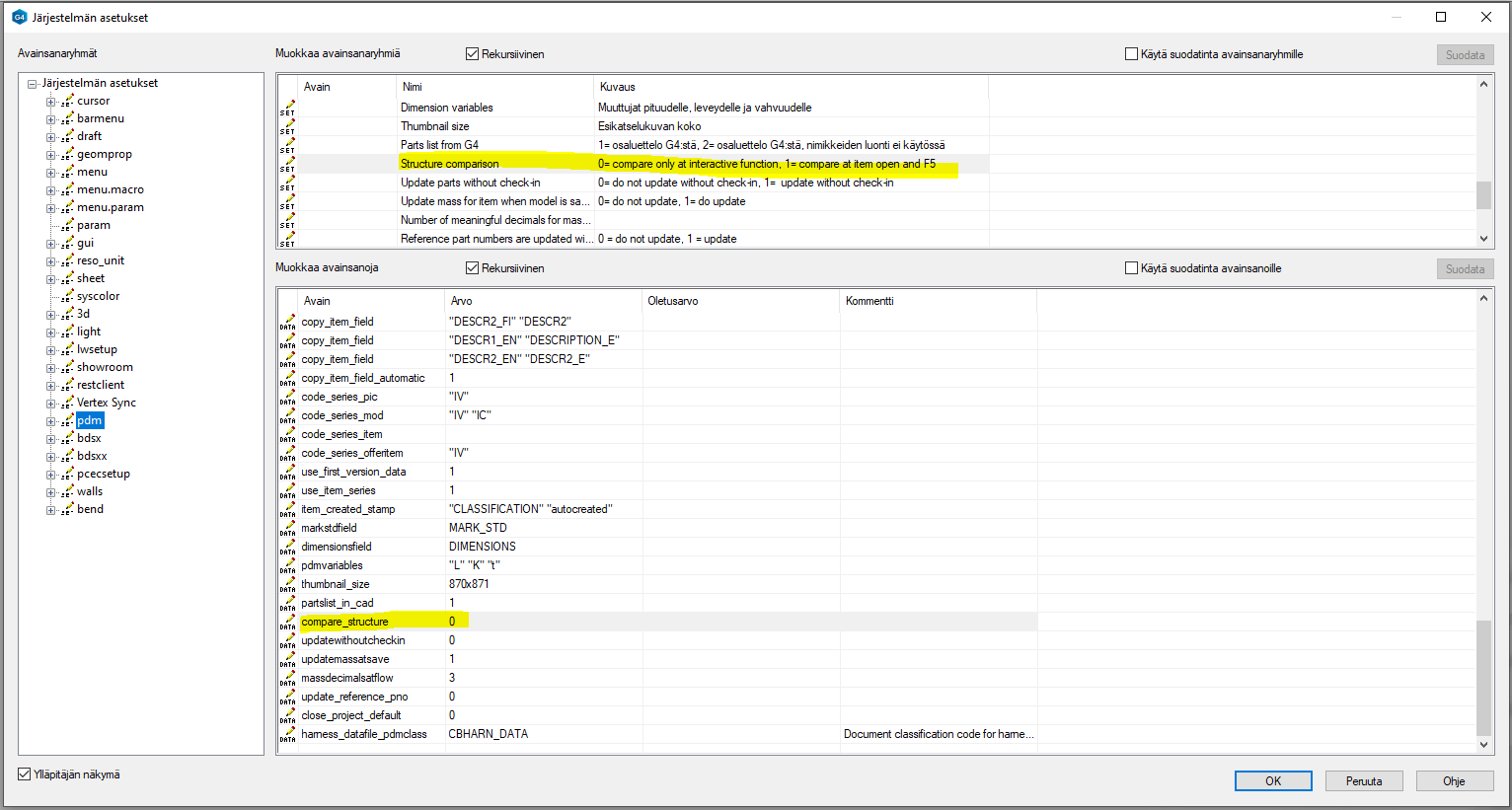Click the key-group icon next to syscolor
This screenshot has width=1512, height=810.
coord(67,296)
